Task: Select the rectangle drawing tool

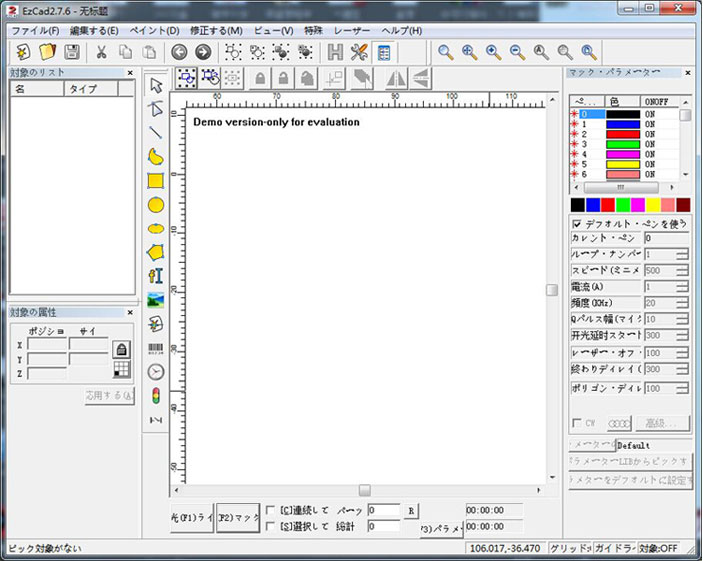Action: tap(156, 181)
